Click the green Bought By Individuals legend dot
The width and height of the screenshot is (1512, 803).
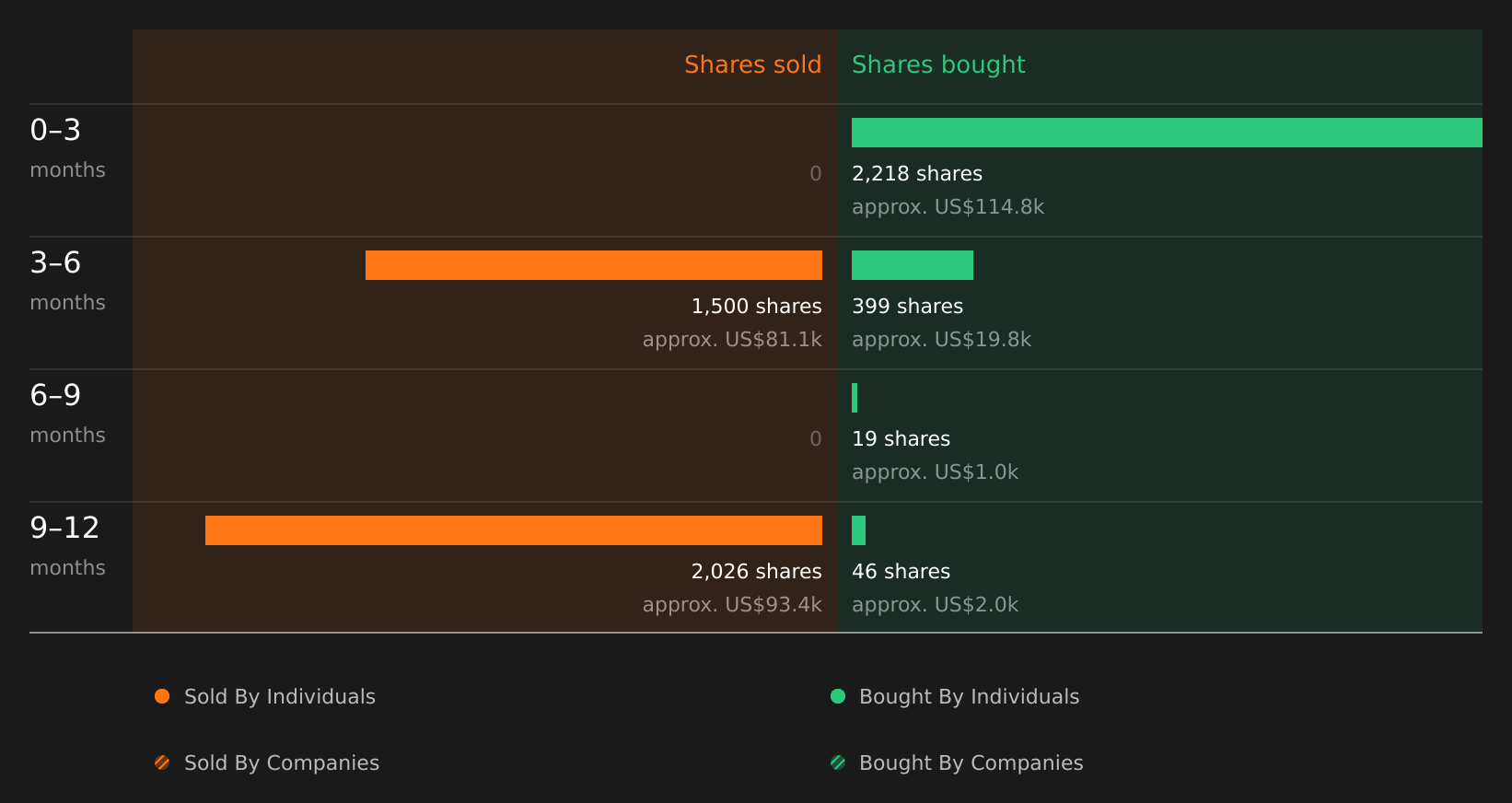(x=838, y=696)
